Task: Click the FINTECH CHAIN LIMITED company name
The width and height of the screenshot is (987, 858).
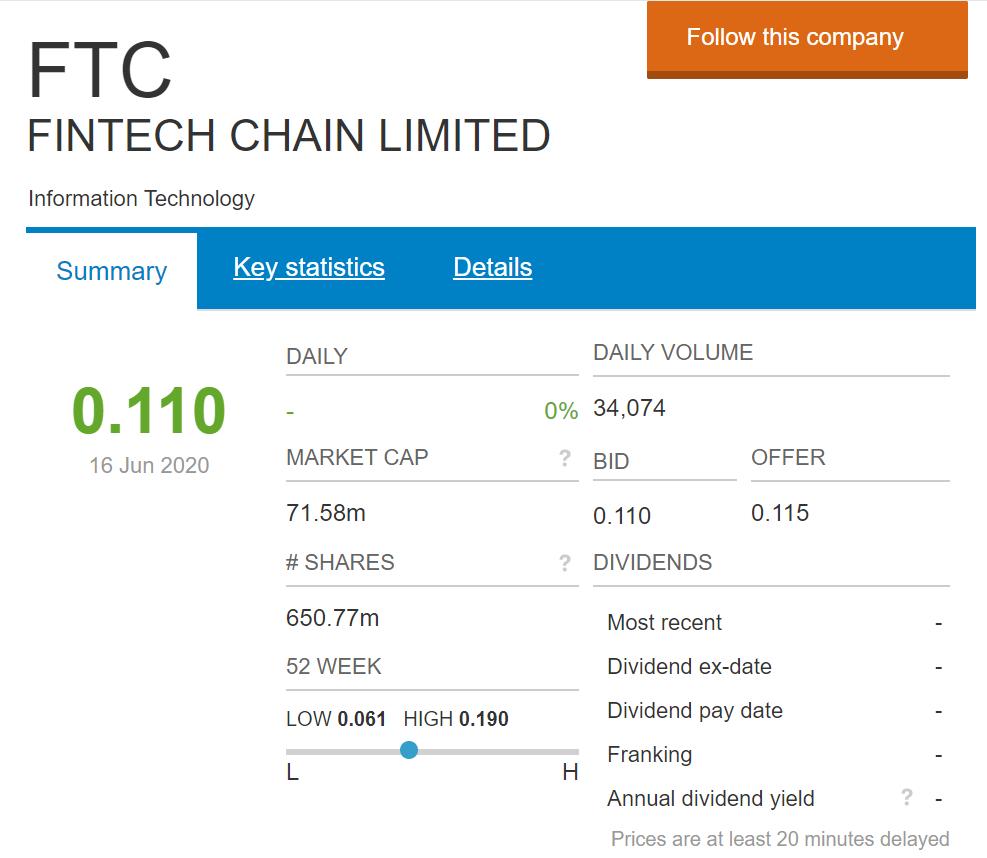Action: [288, 137]
